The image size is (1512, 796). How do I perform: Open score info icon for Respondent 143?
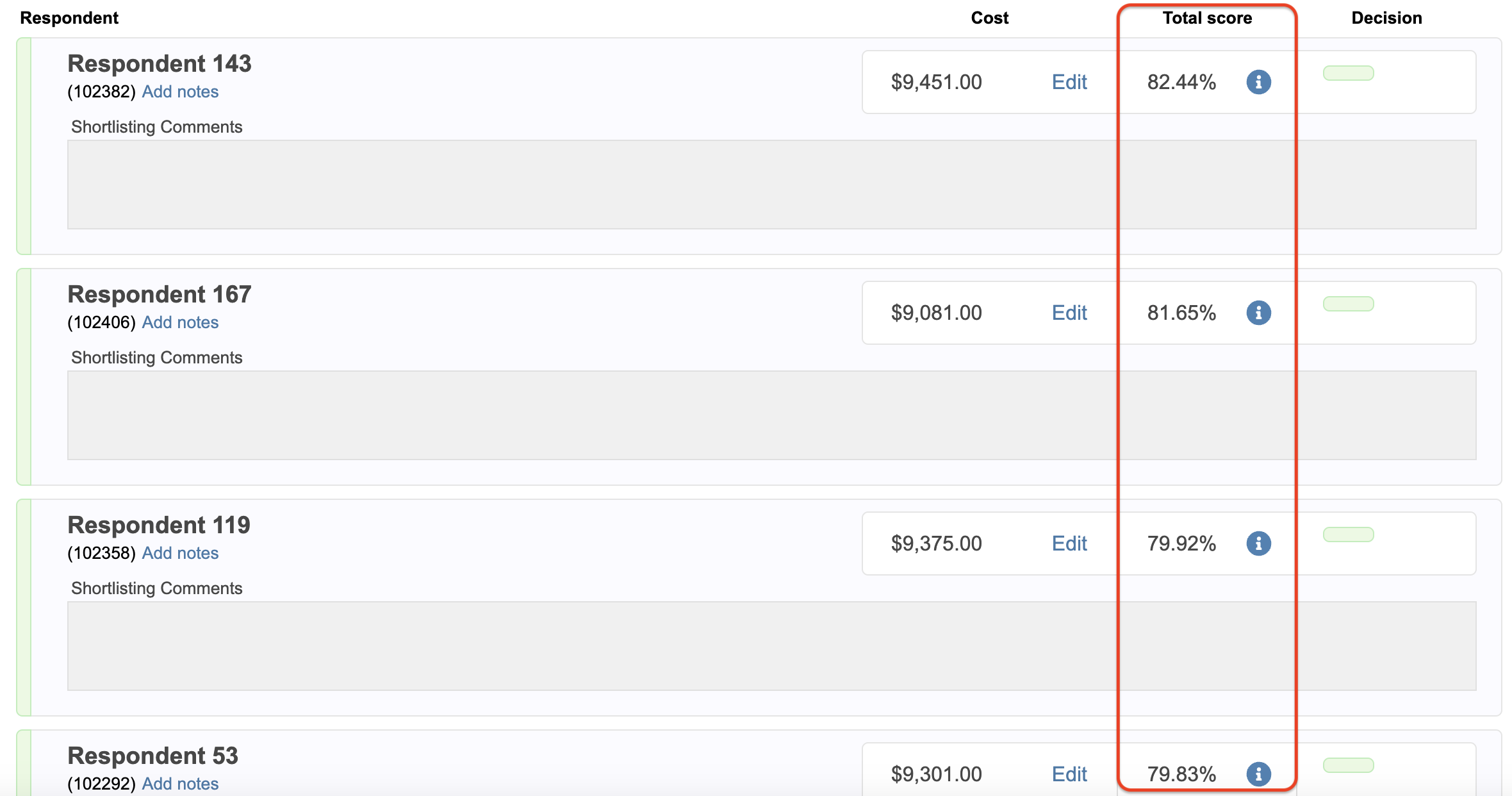[x=1258, y=82]
